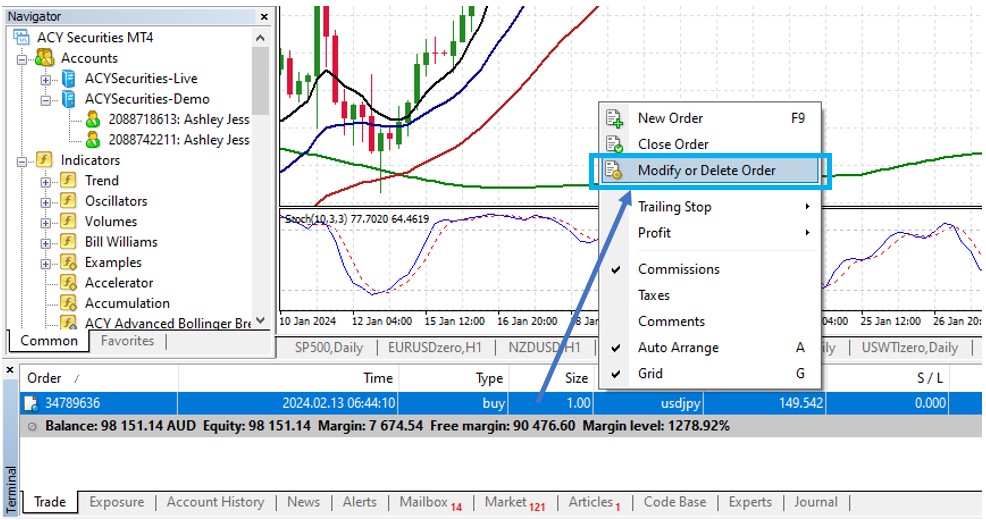Select Modify or Delete Order
The height and width of the screenshot is (520, 986).
pyautogui.click(x=706, y=170)
